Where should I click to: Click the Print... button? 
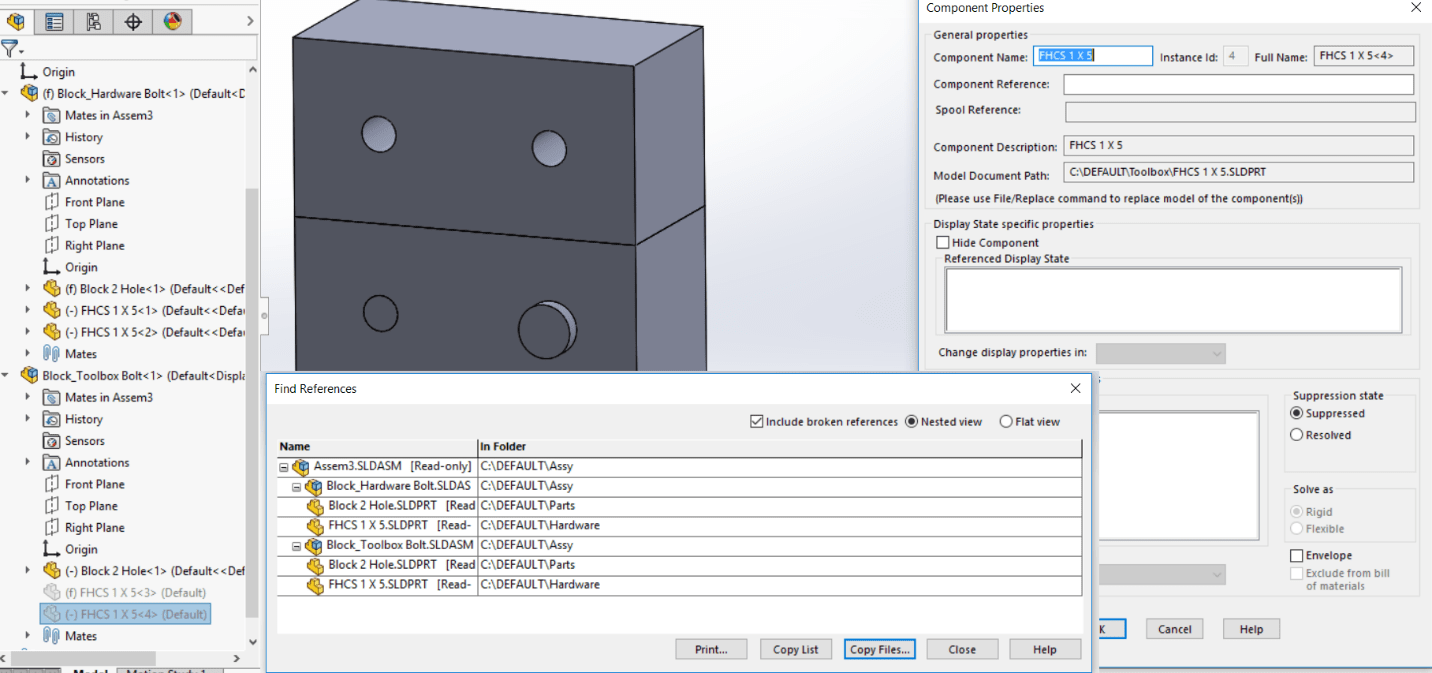click(711, 649)
